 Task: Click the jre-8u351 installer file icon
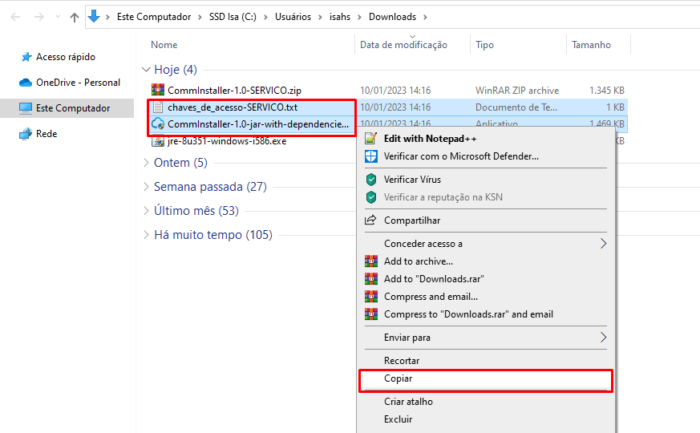point(158,141)
